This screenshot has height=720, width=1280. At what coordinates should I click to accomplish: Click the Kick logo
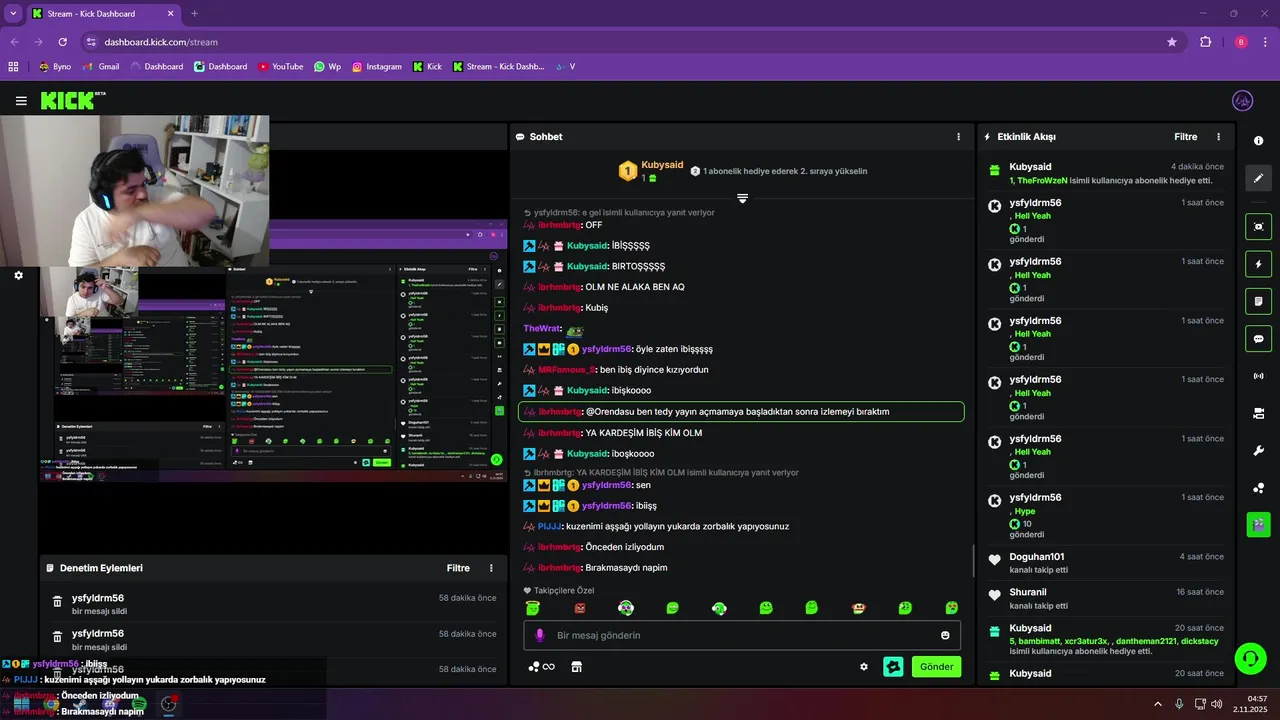coord(72,100)
